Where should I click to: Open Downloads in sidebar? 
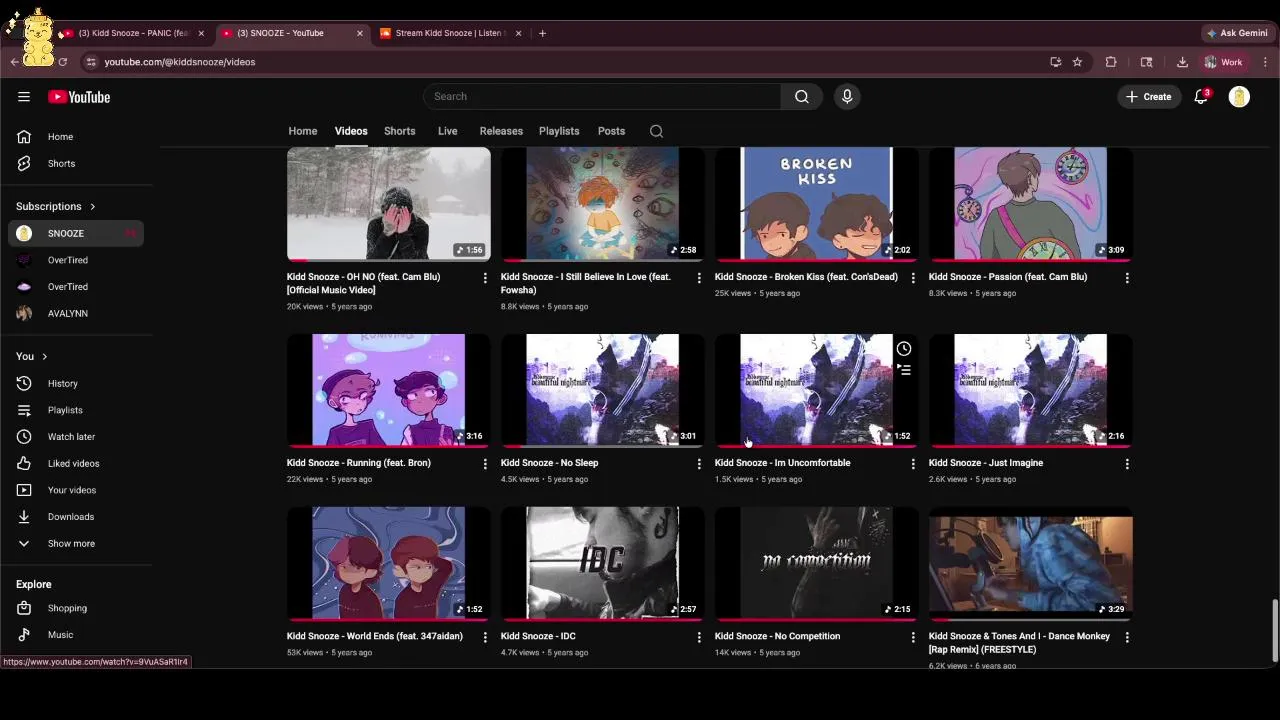[x=76, y=517]
